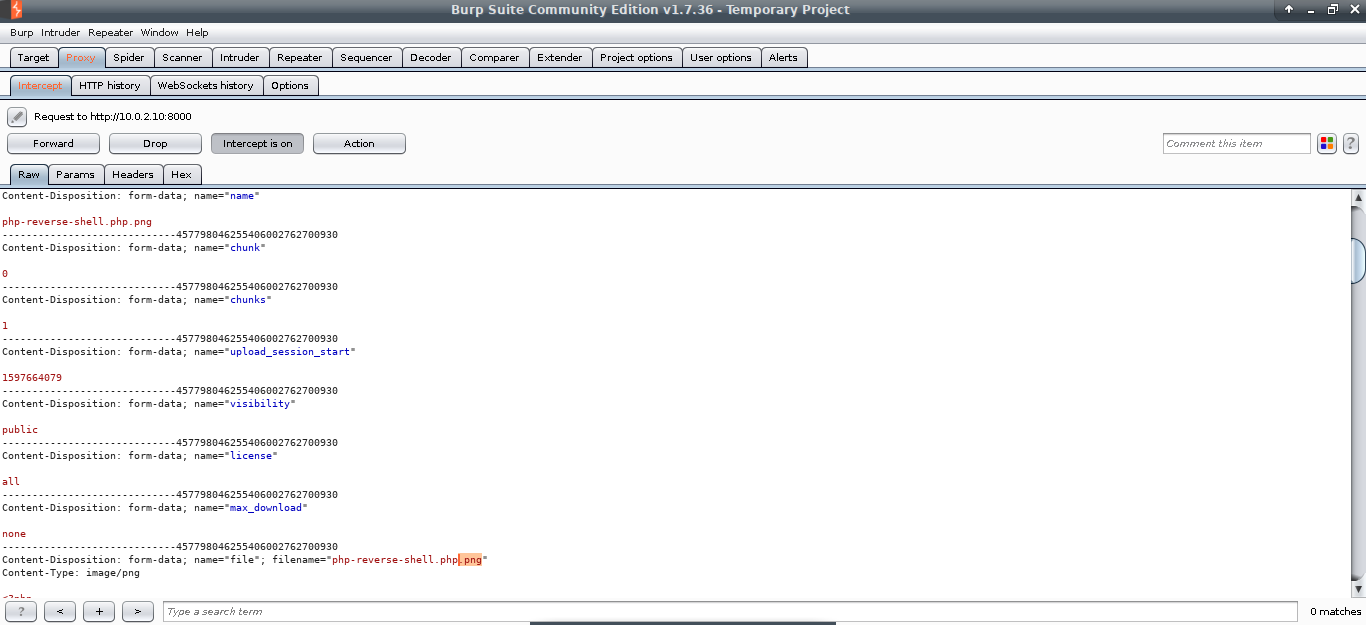Click the value 1597664079

click(32, 378)
